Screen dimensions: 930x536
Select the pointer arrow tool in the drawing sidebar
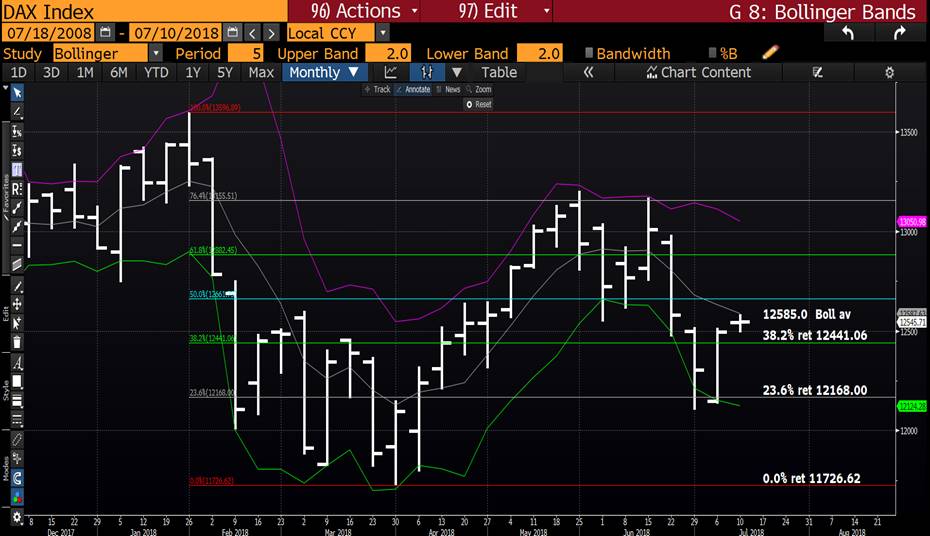pos(17,92)
